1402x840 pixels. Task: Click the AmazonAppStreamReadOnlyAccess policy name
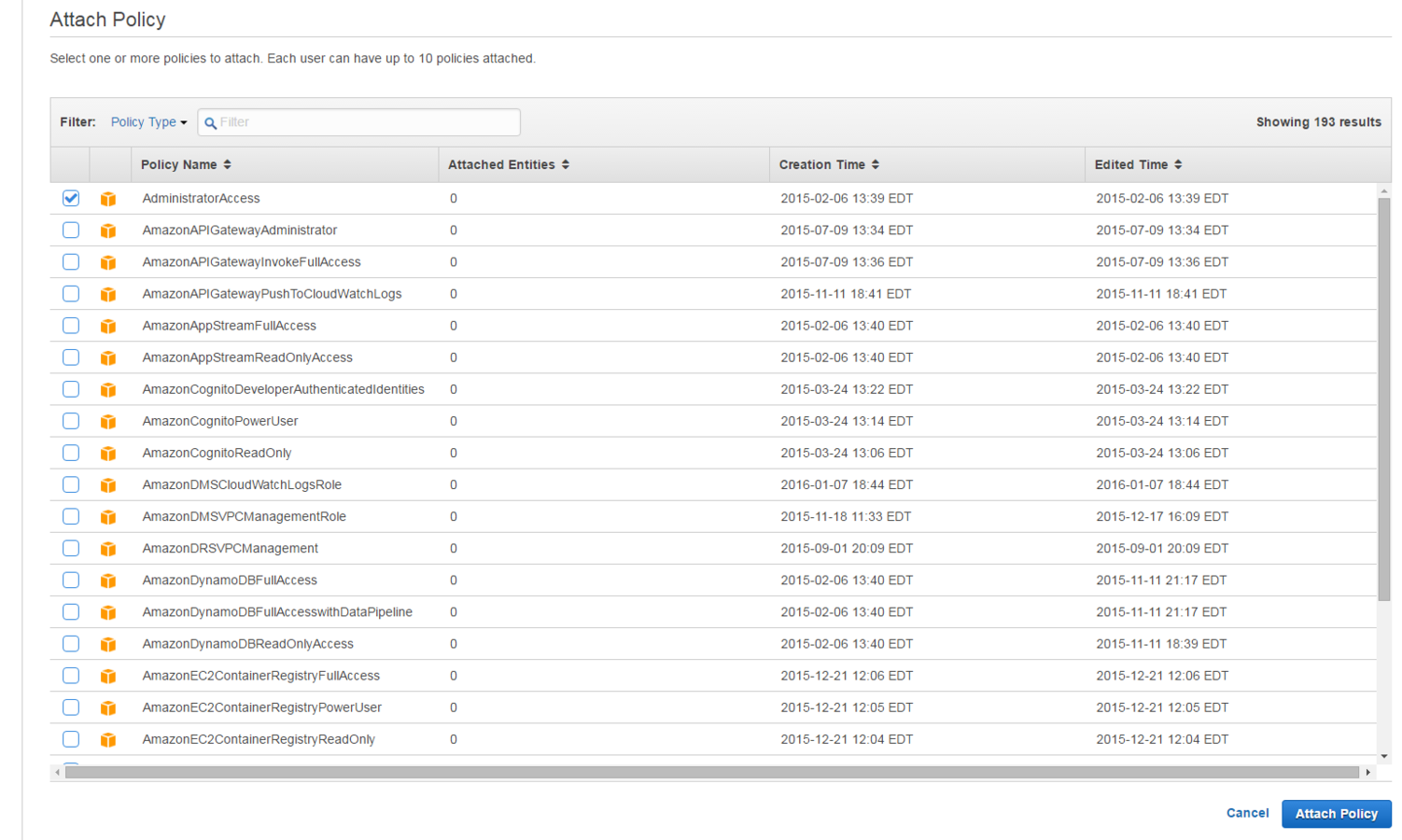[247, 357]
